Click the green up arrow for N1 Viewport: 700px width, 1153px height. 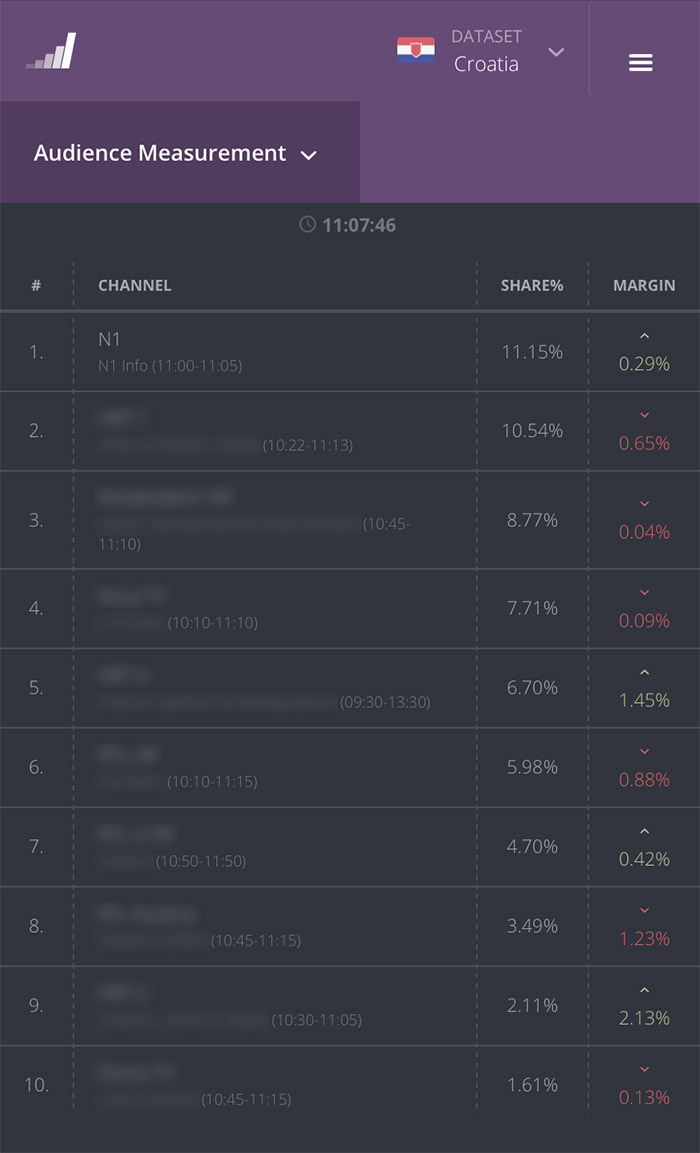pyautogui.click(x=644, y=336)
